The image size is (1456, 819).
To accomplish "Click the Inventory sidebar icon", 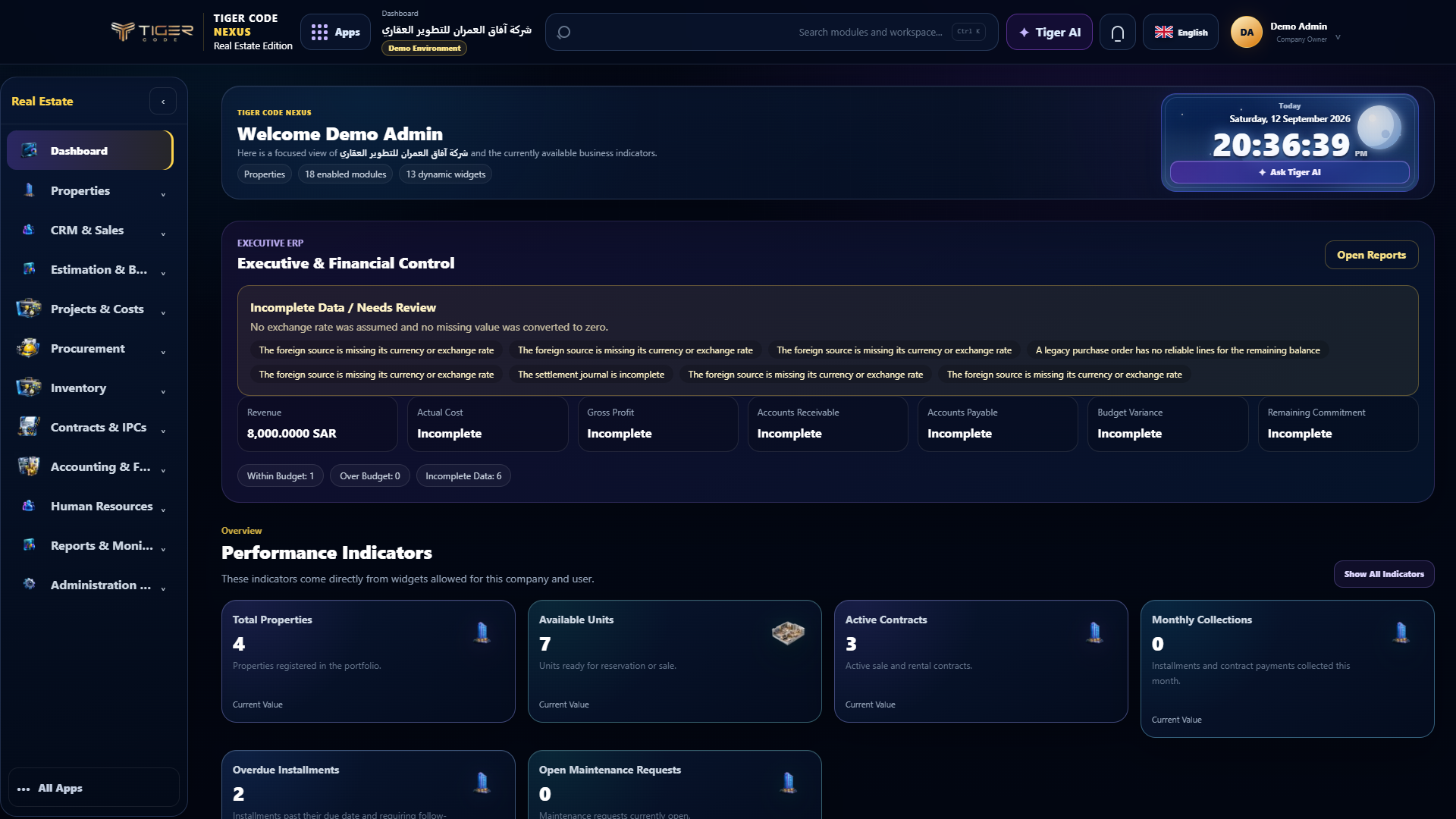I will 29,388.
